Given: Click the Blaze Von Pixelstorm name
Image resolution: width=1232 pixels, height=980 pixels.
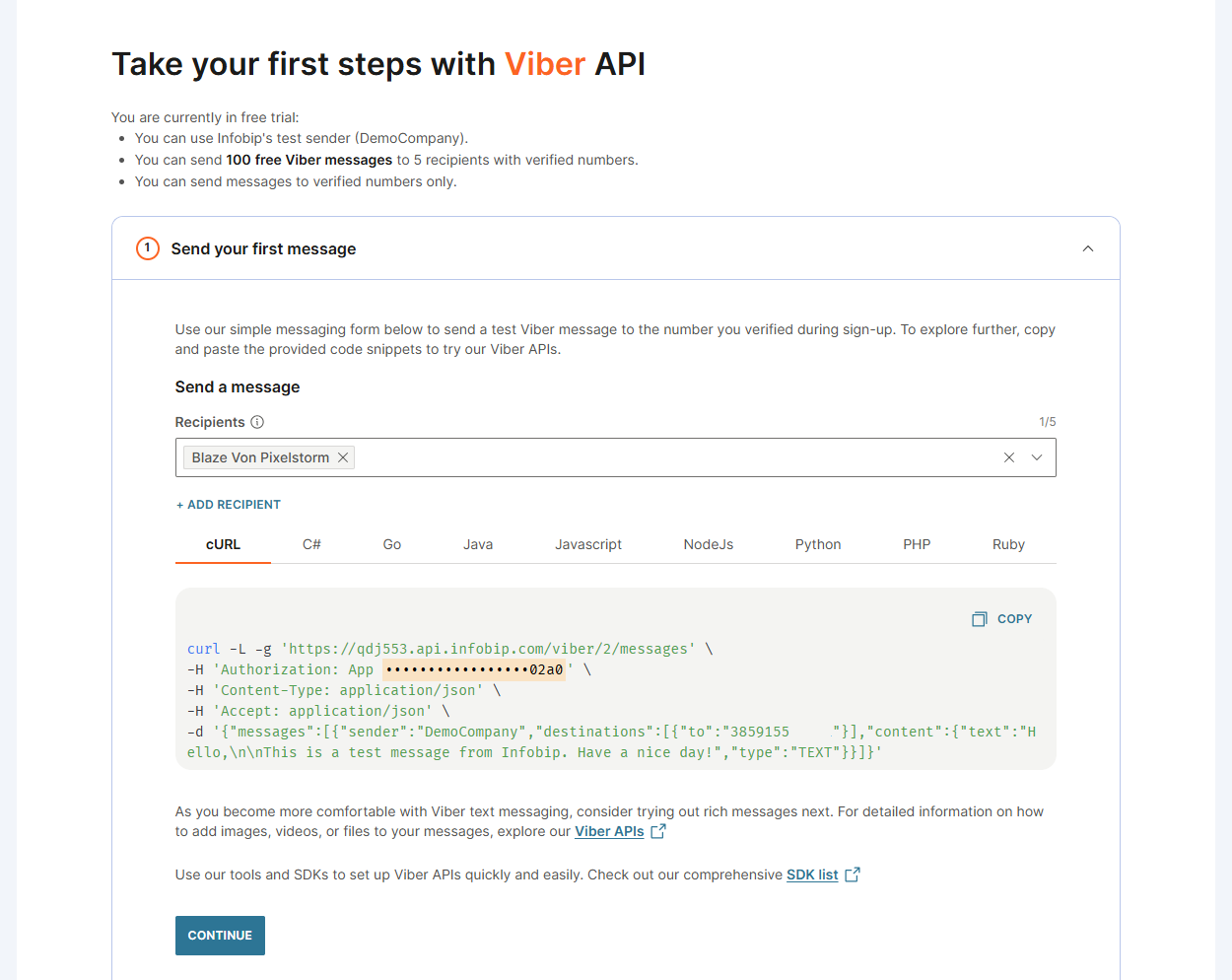Looking at the screenshot, I should tap(260, 457).
